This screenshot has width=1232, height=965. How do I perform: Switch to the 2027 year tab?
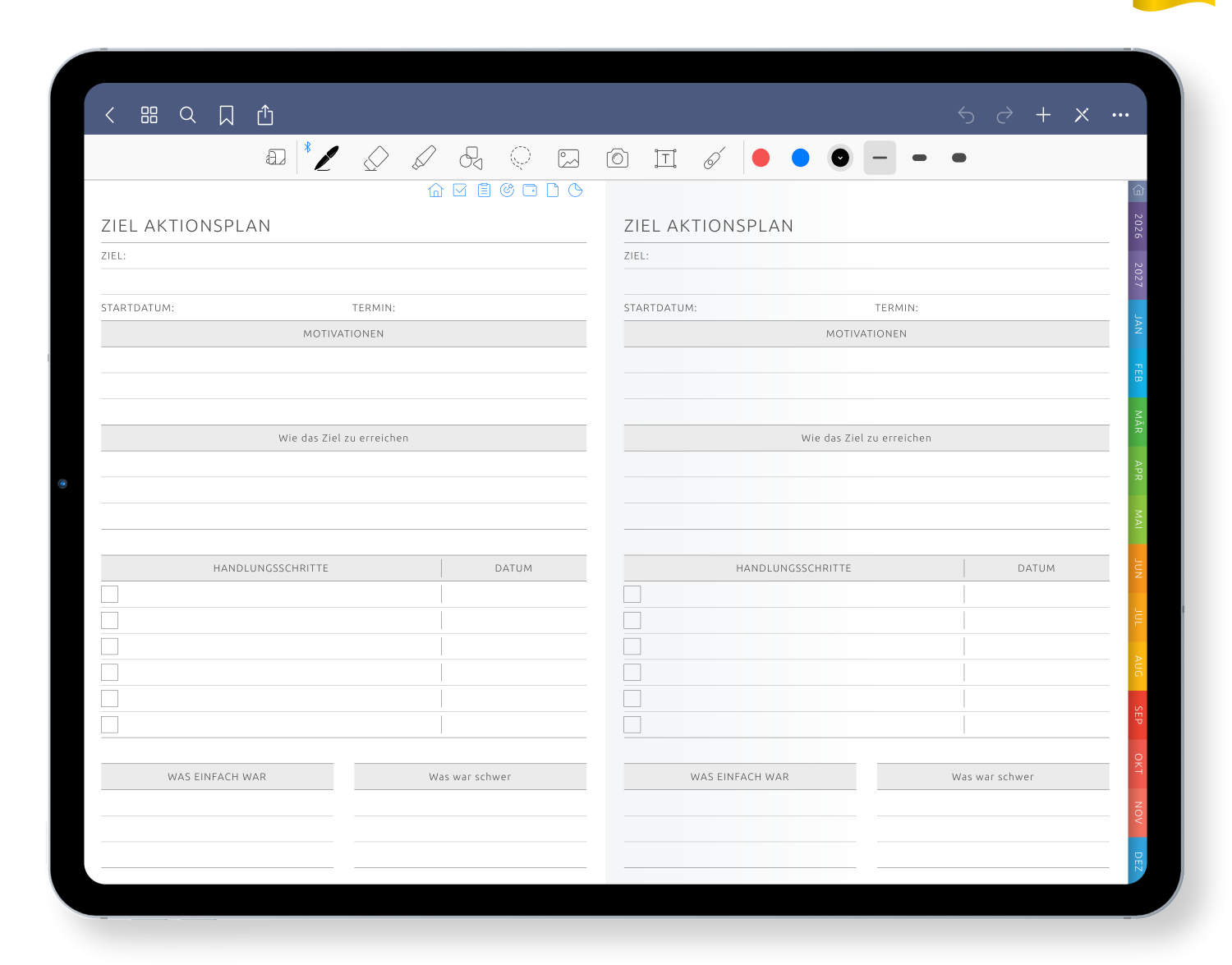(1138, 274)
